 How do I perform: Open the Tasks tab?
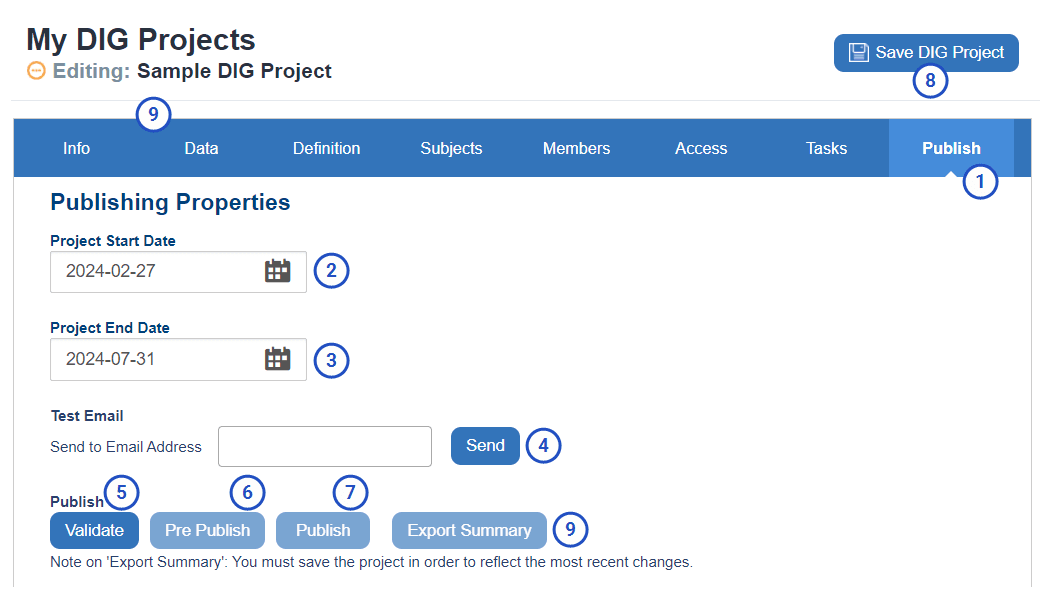827,148
